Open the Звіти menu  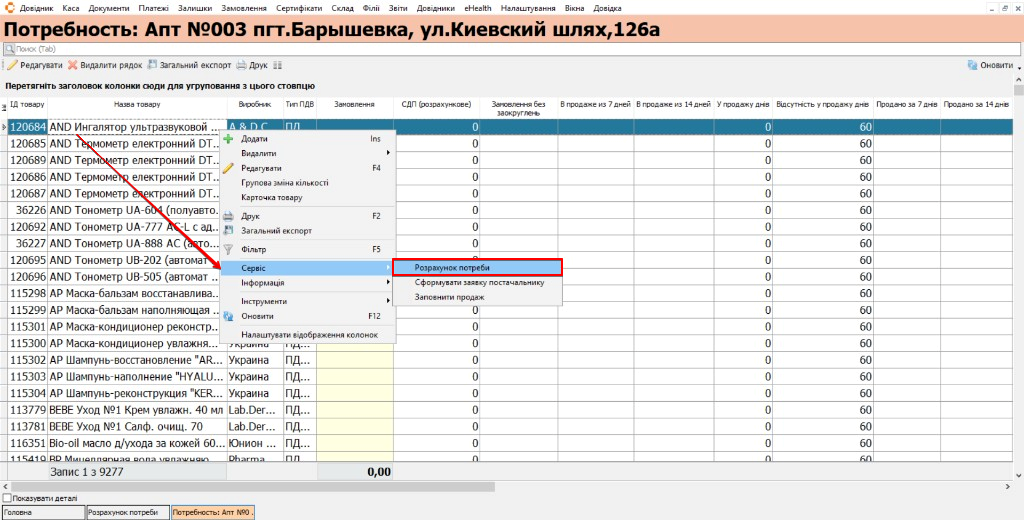pos(397,8)
